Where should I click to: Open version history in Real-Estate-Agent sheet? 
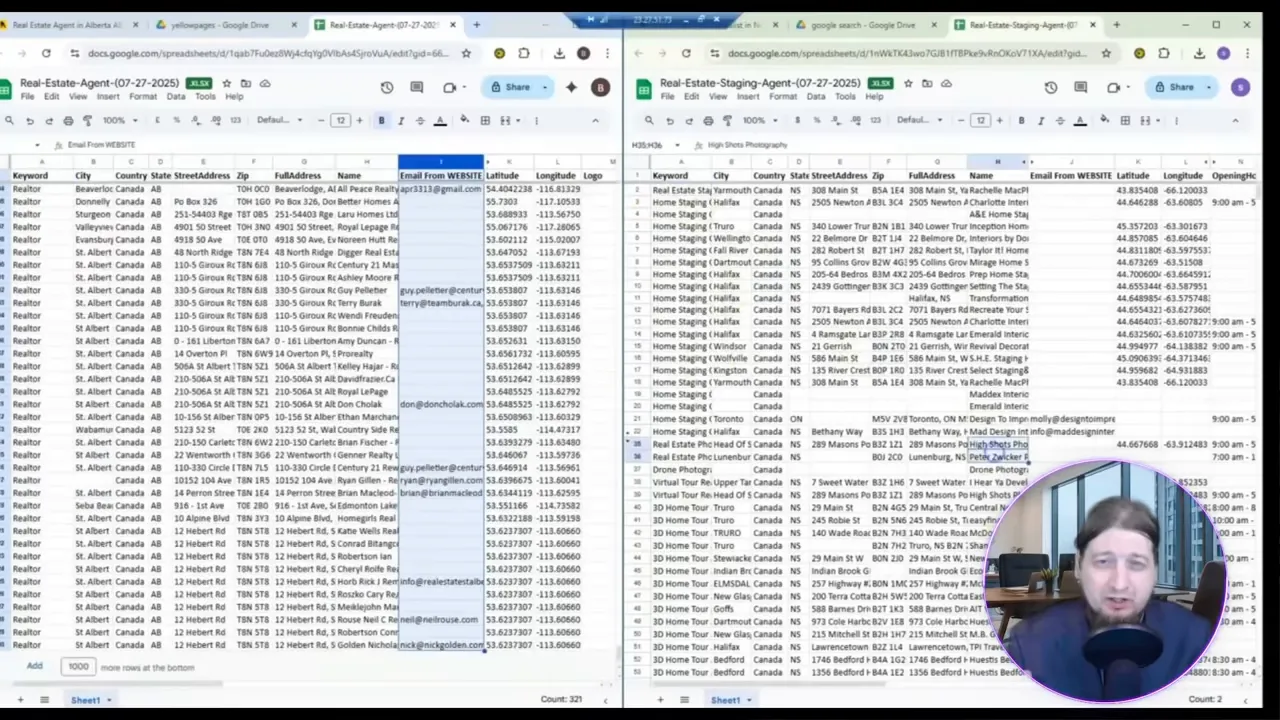click(387, 88)
